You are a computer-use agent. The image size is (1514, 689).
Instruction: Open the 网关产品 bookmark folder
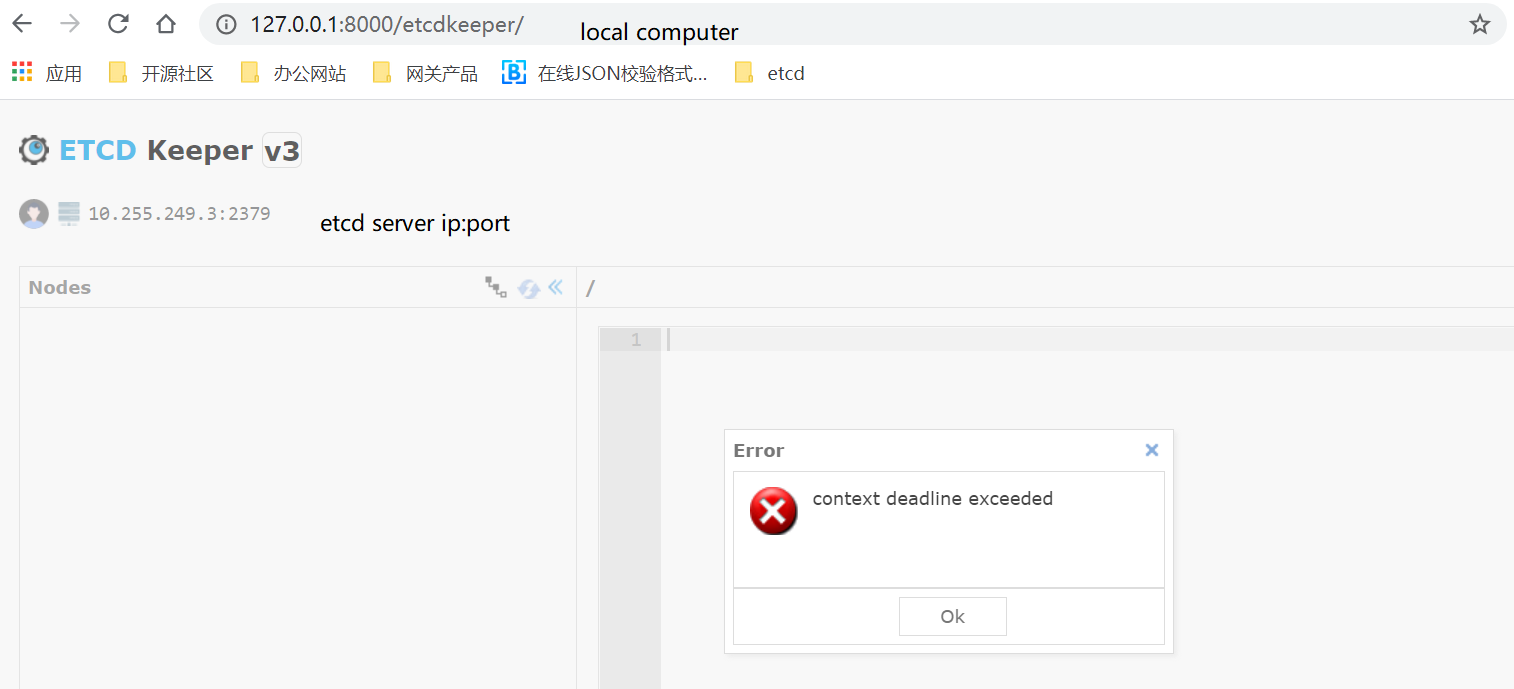coord(425,73)
